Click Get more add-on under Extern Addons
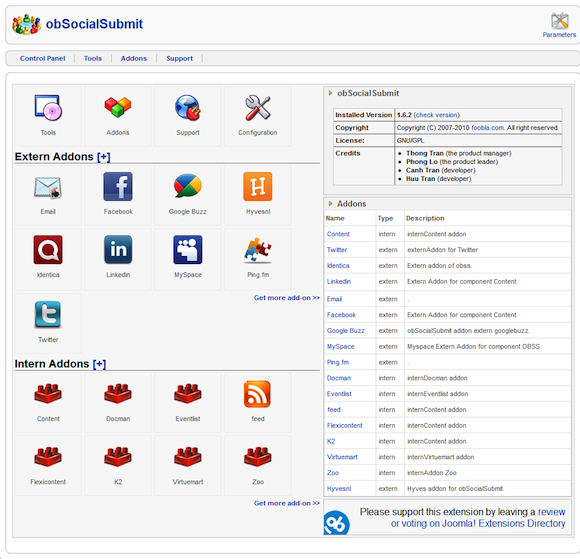 pyautogui.click(x=287, y=298)
